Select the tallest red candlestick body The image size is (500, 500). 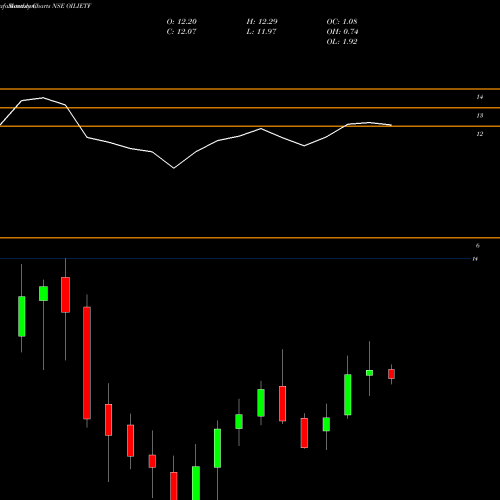(x=87, y=363)
